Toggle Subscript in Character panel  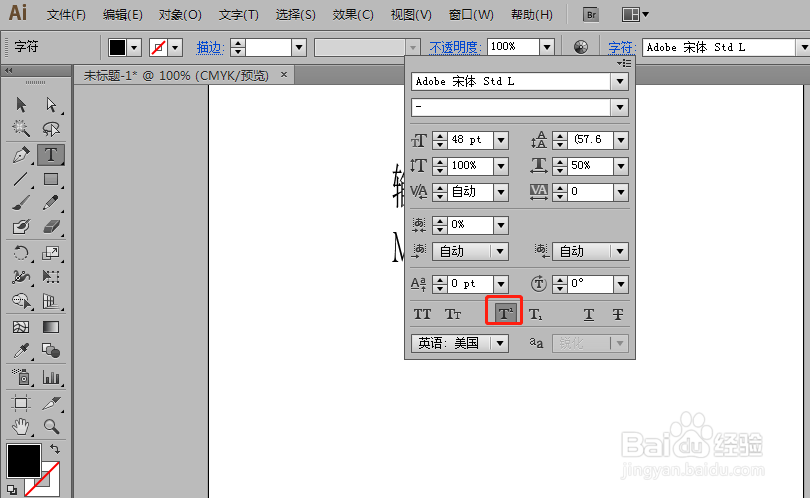pos(535,314)
